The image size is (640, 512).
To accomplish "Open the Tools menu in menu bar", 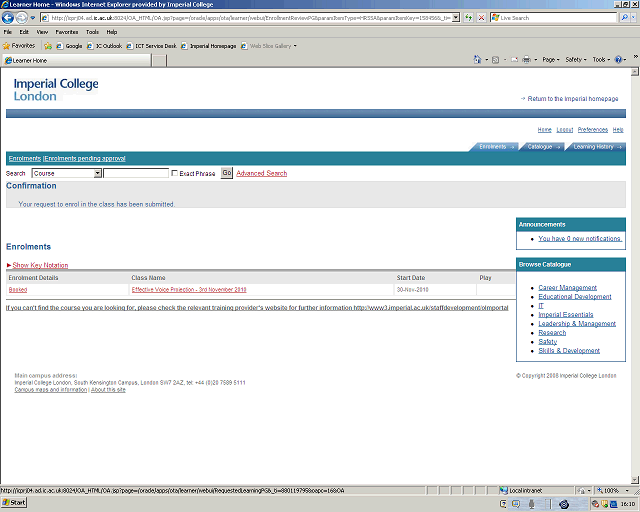I will [x=92, y=32].
